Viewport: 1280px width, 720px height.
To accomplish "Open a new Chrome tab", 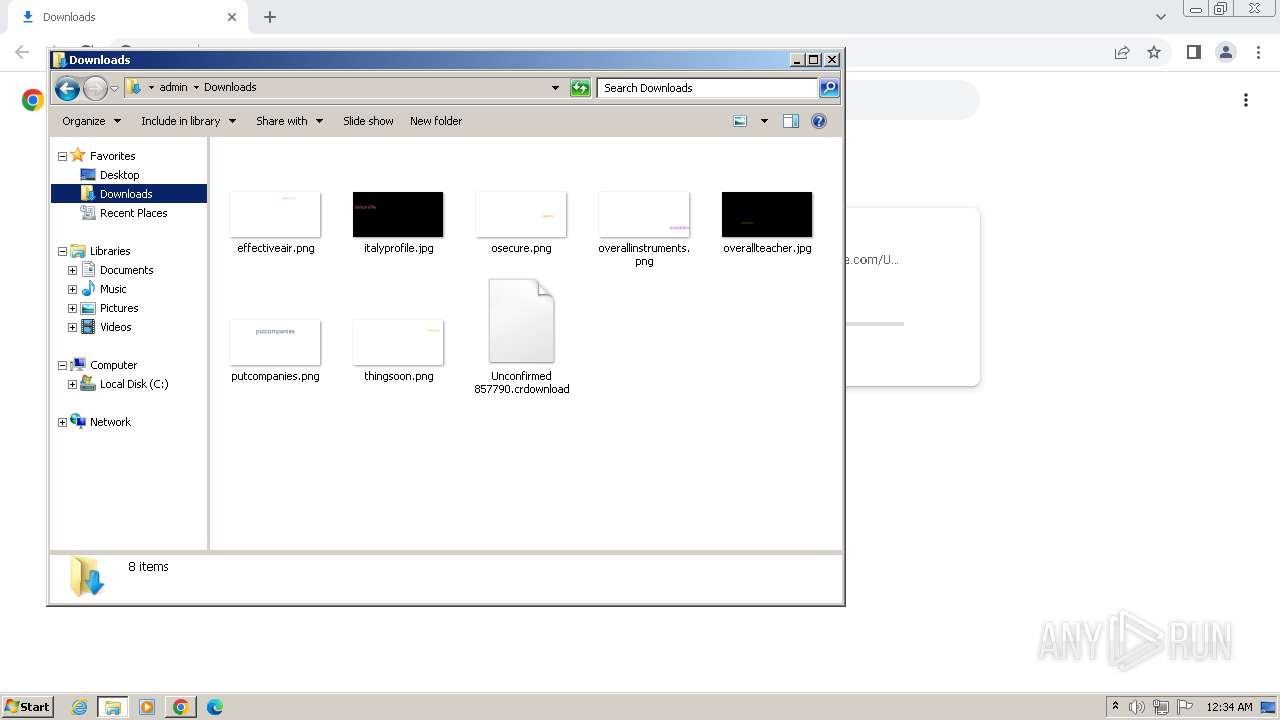I will click(x=270, y=17).
